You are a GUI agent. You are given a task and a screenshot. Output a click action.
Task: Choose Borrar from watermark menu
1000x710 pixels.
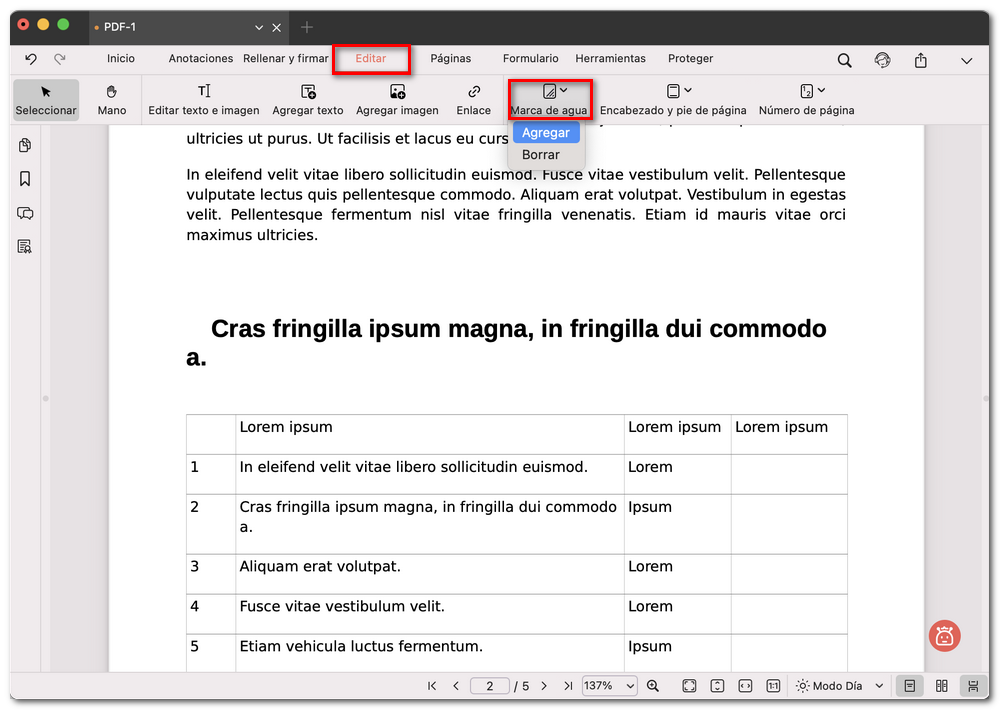pyautogui.click(x=541, y=155)
